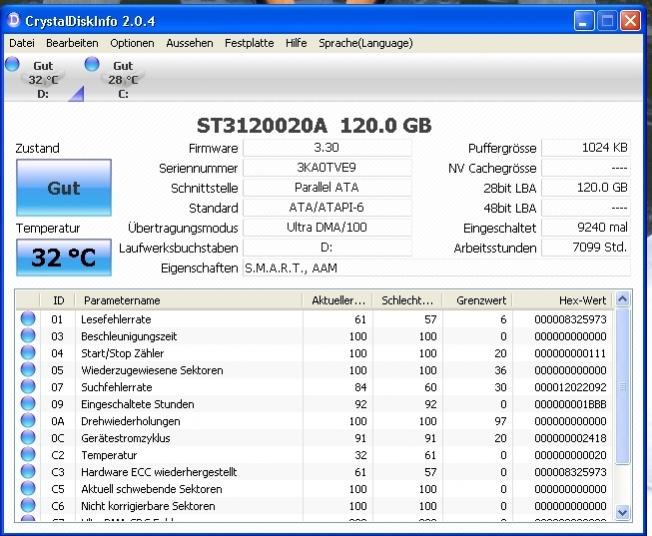Click the CrystalDiskInfo title bar icon
The height and width of the screenshot is (536, 652).
[x=14, y=20]
